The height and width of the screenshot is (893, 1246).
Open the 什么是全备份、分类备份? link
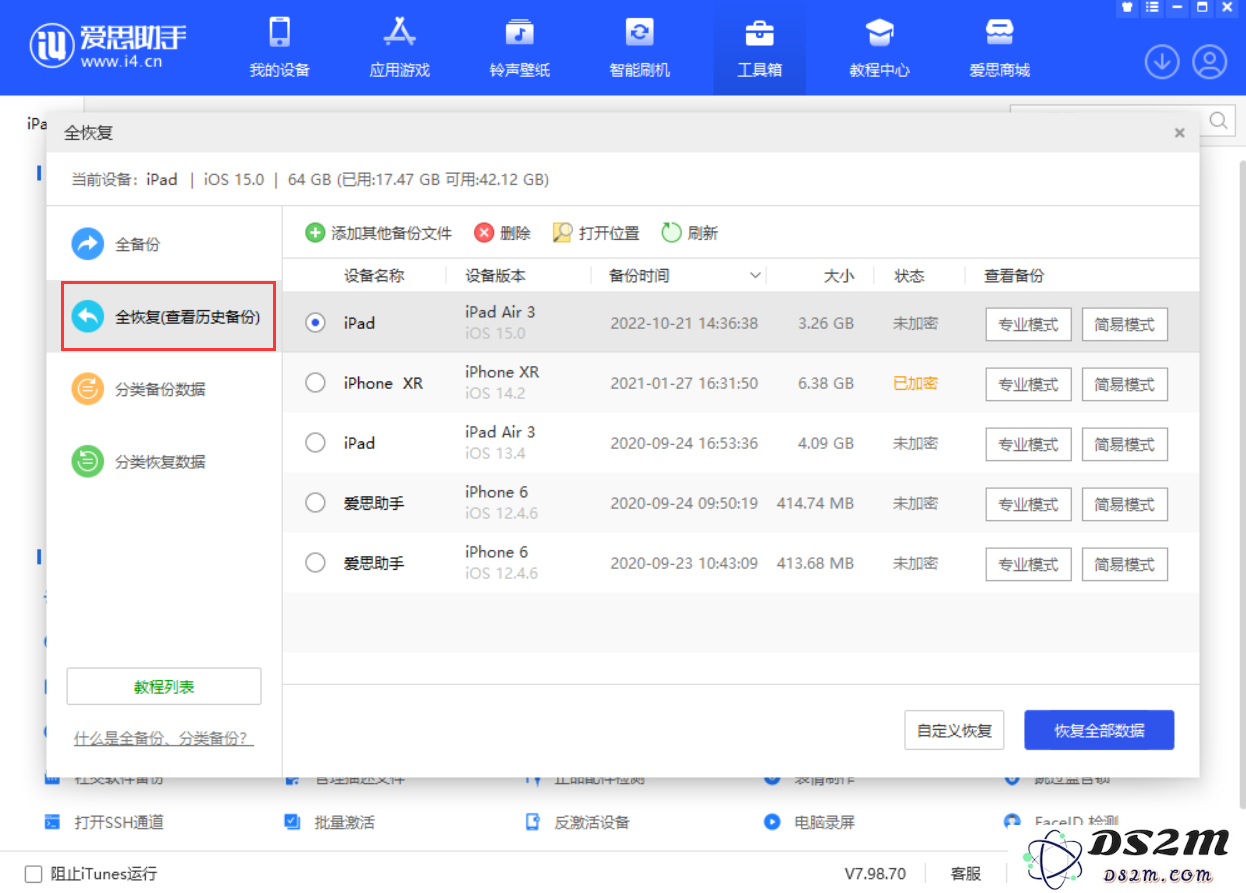tap(164, 739)
